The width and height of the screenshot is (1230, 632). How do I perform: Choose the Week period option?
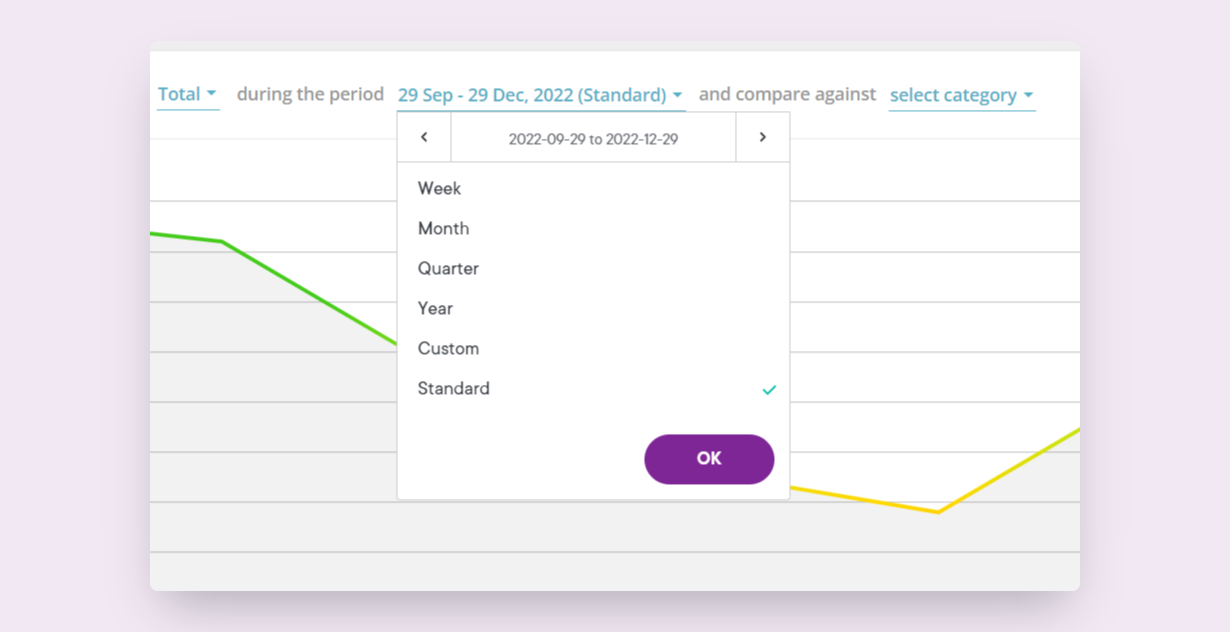click(x=593, y=188)
